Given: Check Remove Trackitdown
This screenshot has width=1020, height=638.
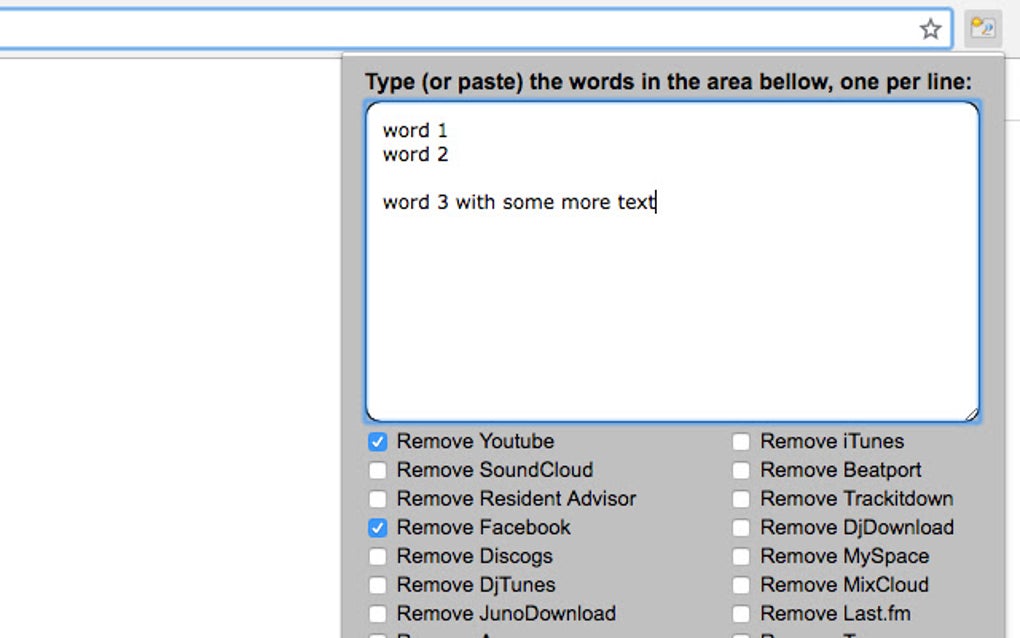Looking at the screenshot, I should coord(741,499).
